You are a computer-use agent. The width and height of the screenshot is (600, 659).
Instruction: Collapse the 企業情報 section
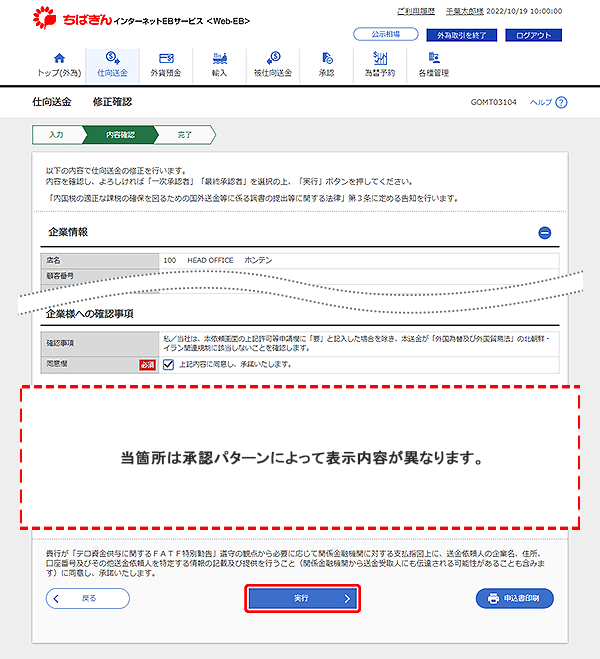click(x=545, y=232)
